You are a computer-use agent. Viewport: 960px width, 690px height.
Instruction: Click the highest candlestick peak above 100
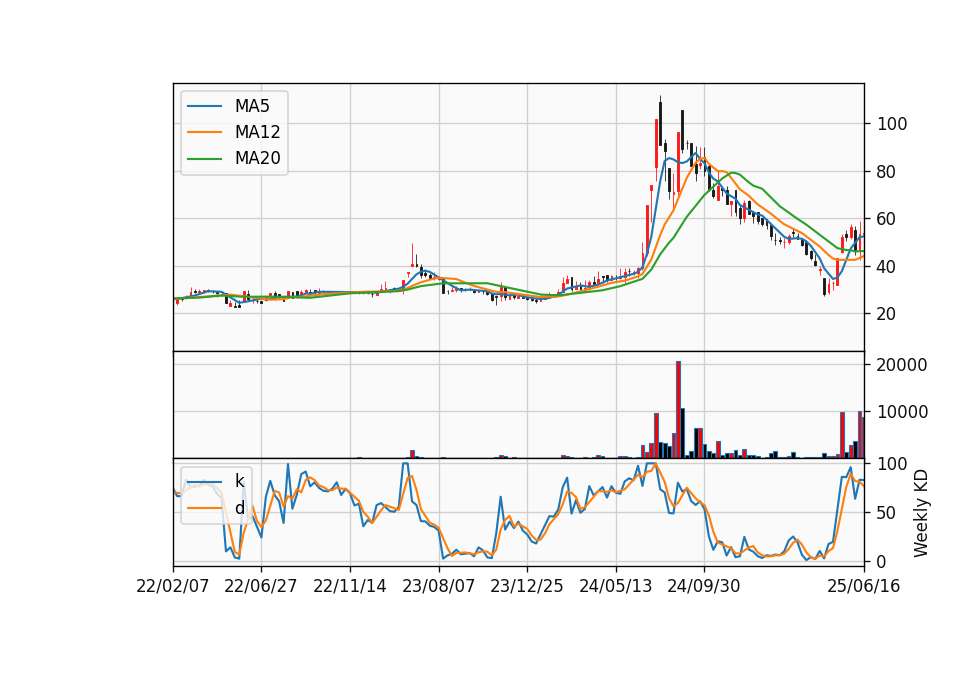pos(660,122)
